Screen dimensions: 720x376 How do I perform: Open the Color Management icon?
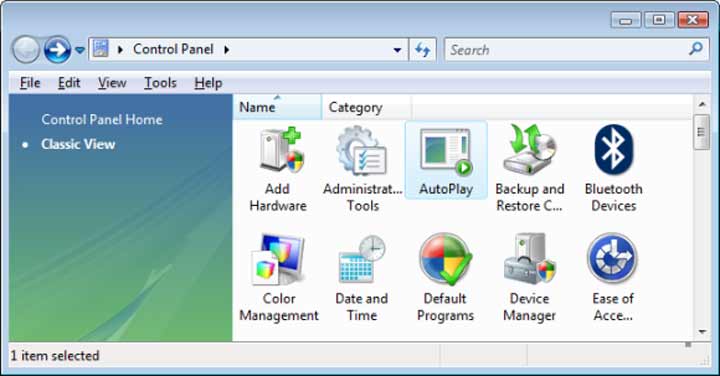(279, 277)
